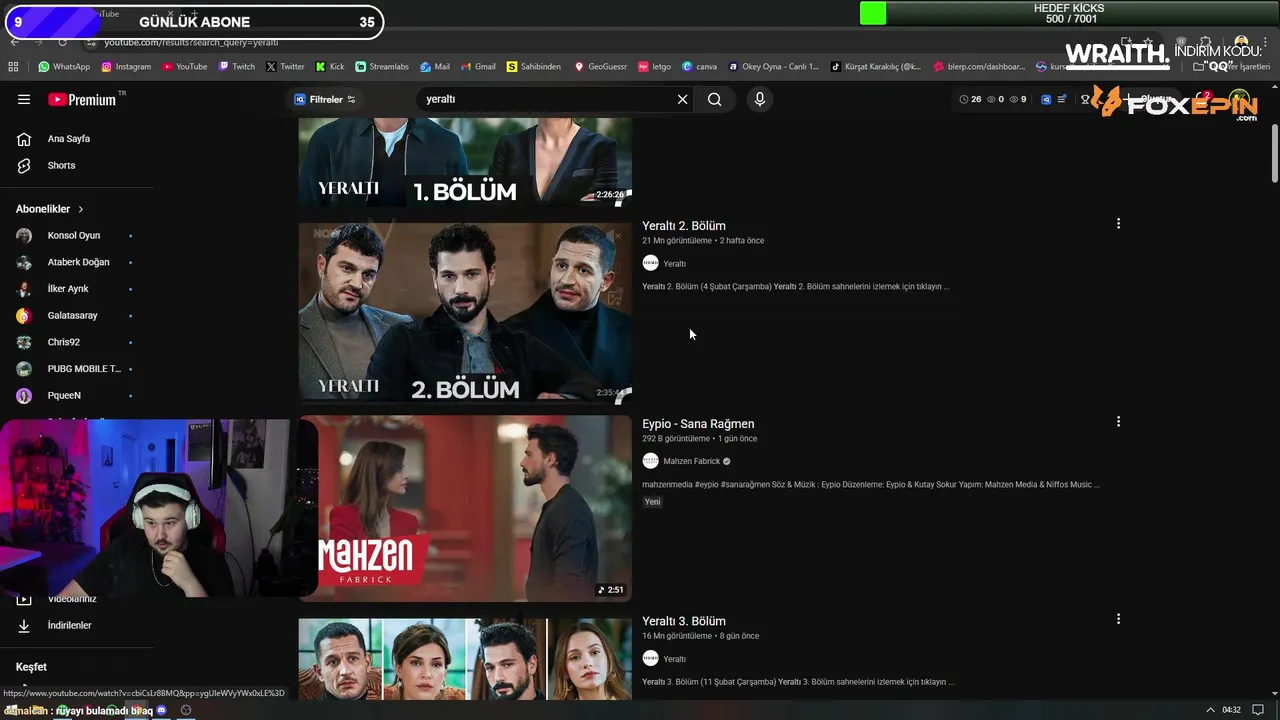Show hidden tray icons chevron

1210,710
